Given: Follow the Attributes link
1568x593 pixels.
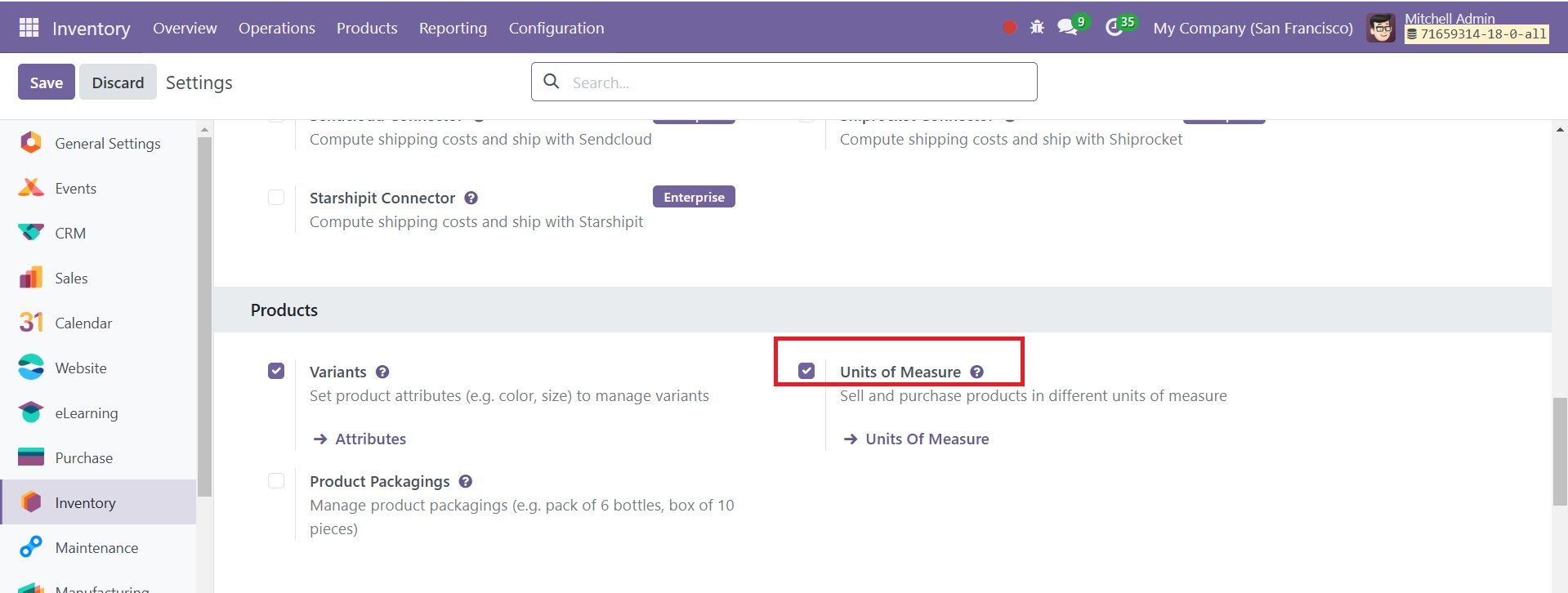Looking at the screenshot, I should tap(370, 439).
